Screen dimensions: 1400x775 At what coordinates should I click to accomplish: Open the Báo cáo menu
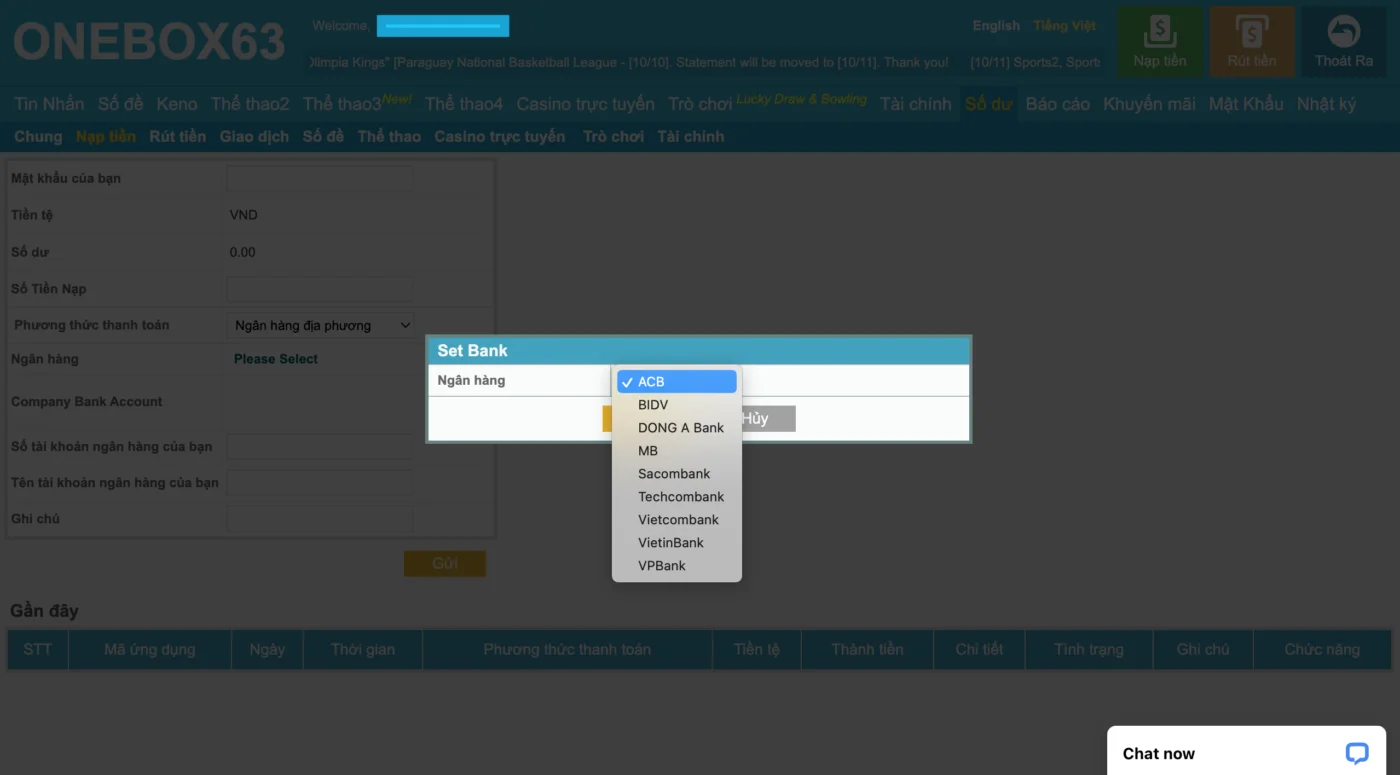[x=1057, y=104]
